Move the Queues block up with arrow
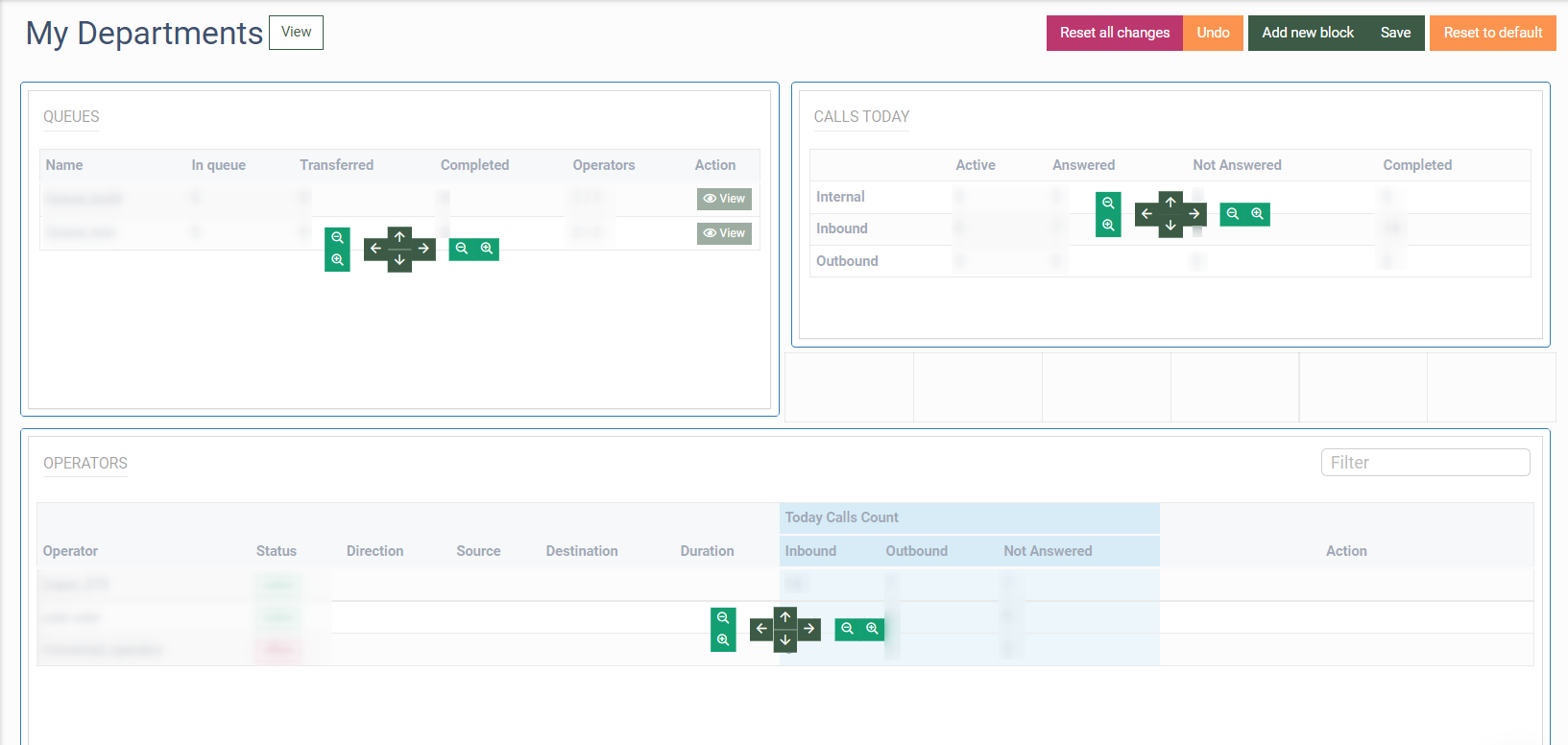 tap(399, 236)
